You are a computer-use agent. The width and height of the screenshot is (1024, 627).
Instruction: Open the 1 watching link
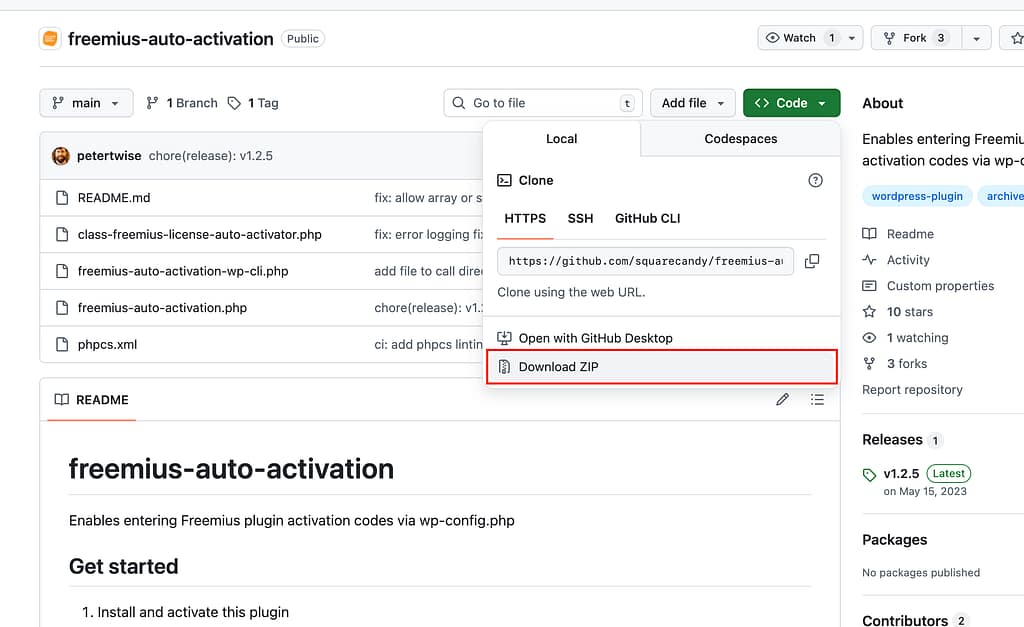(x=918, y=338)
